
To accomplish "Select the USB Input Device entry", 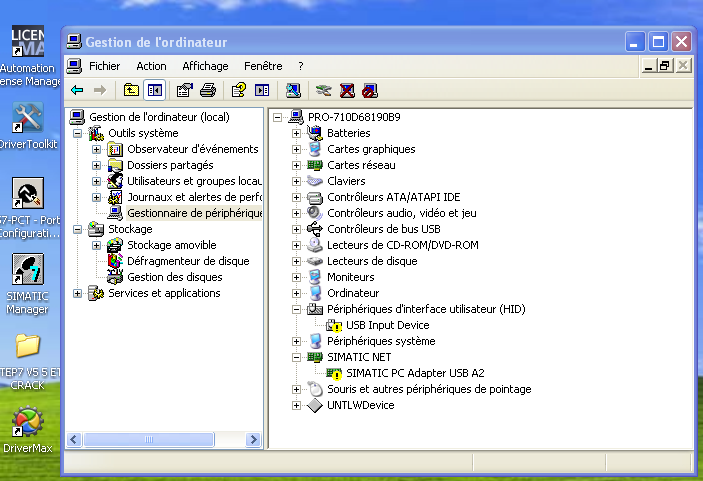I will click(387, 325).
